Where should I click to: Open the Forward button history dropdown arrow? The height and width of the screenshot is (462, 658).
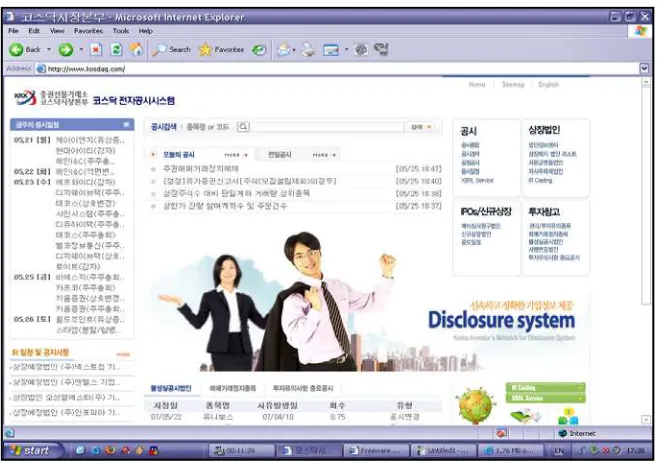(81, 50)
